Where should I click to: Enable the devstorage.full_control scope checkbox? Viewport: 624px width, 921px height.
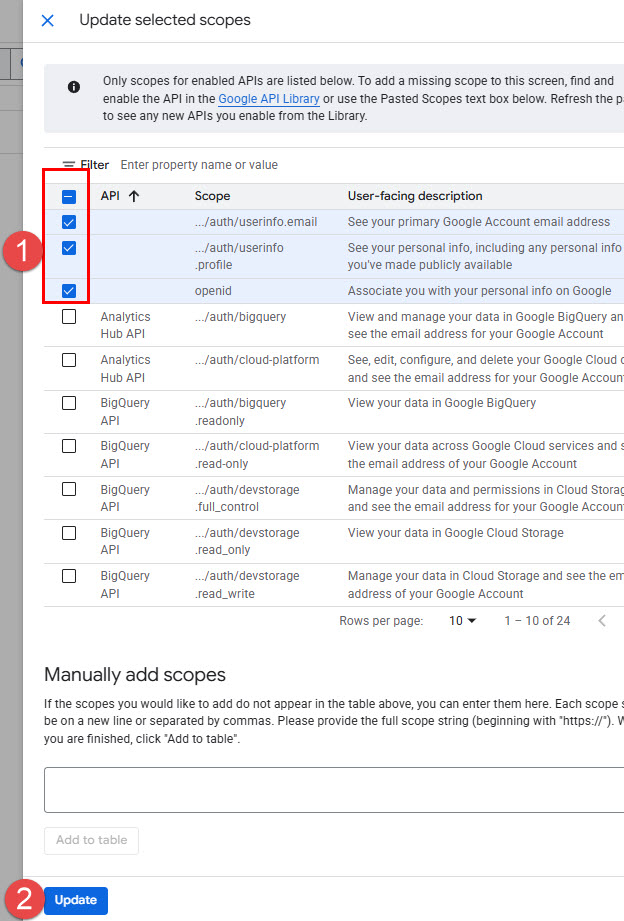coord(69,489)
